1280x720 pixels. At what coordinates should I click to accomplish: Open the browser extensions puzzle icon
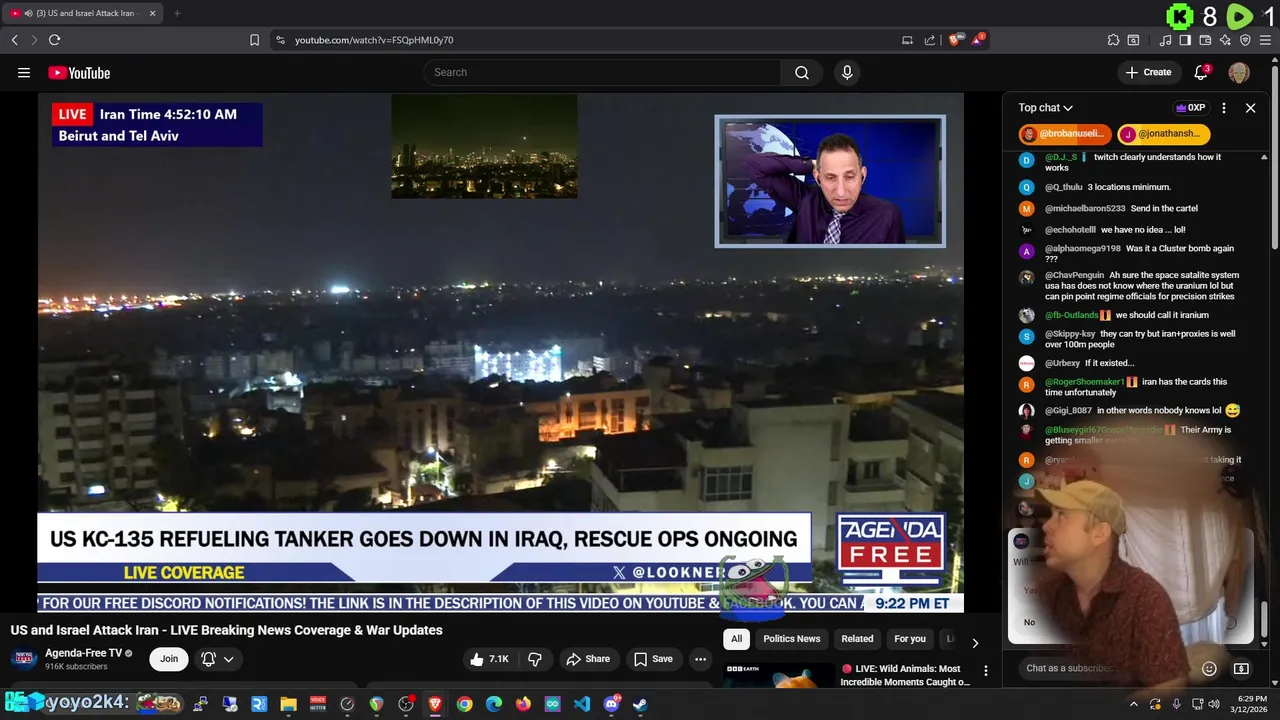(x=1113, y=40)
